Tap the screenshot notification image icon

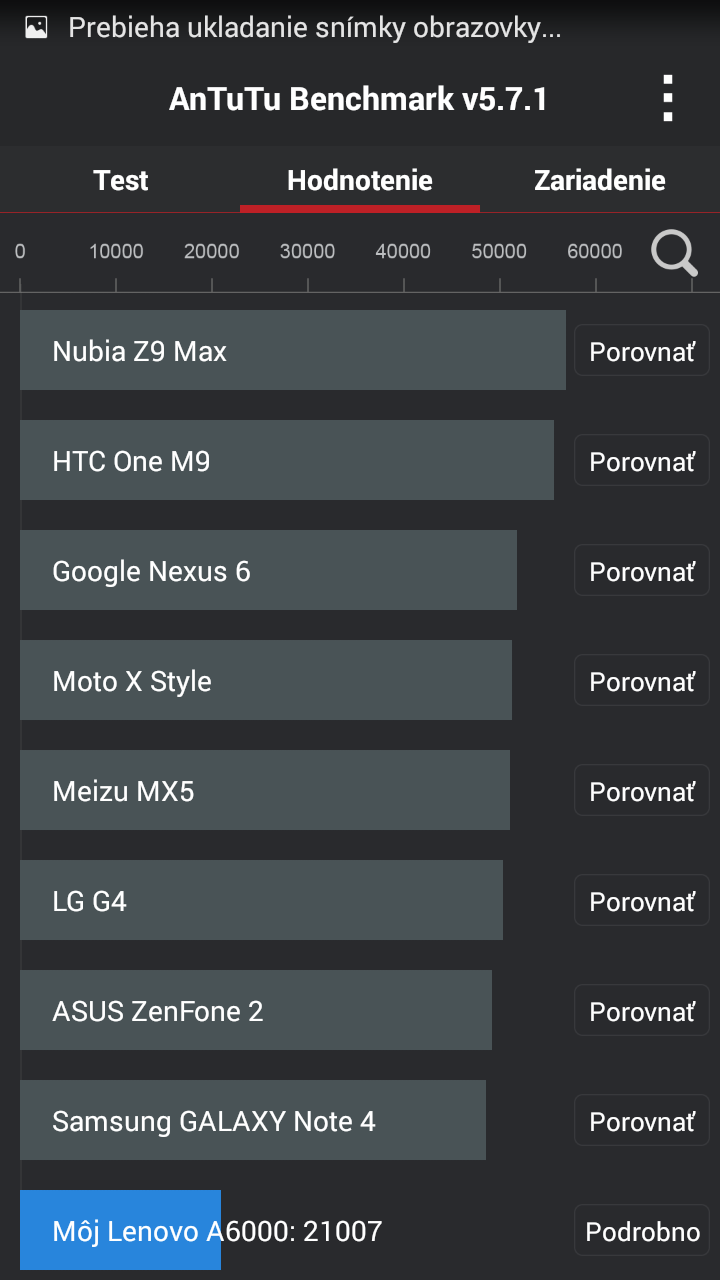coord(36,28)
